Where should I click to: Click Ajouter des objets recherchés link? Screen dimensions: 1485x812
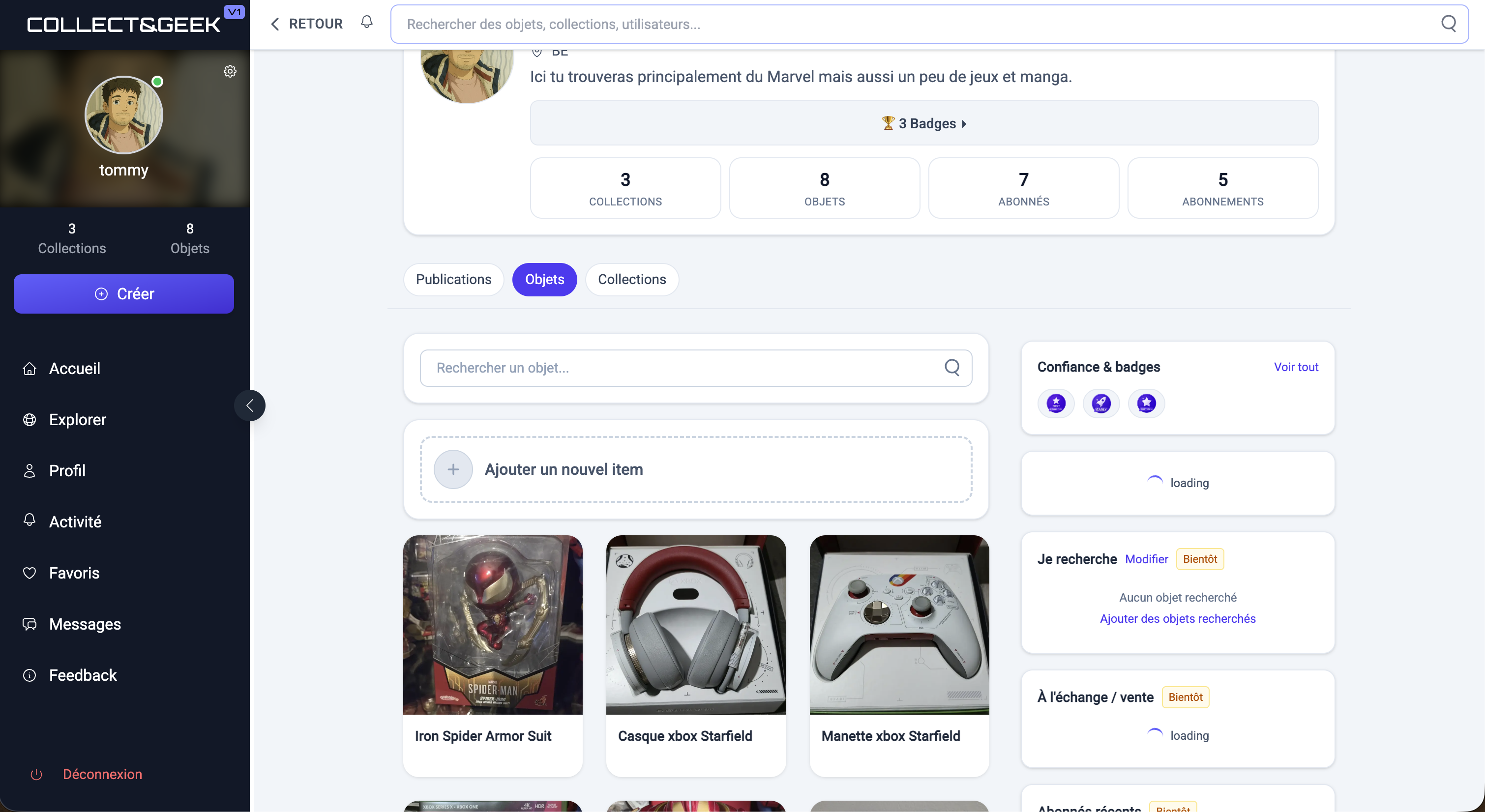[x=1177, y=618]
